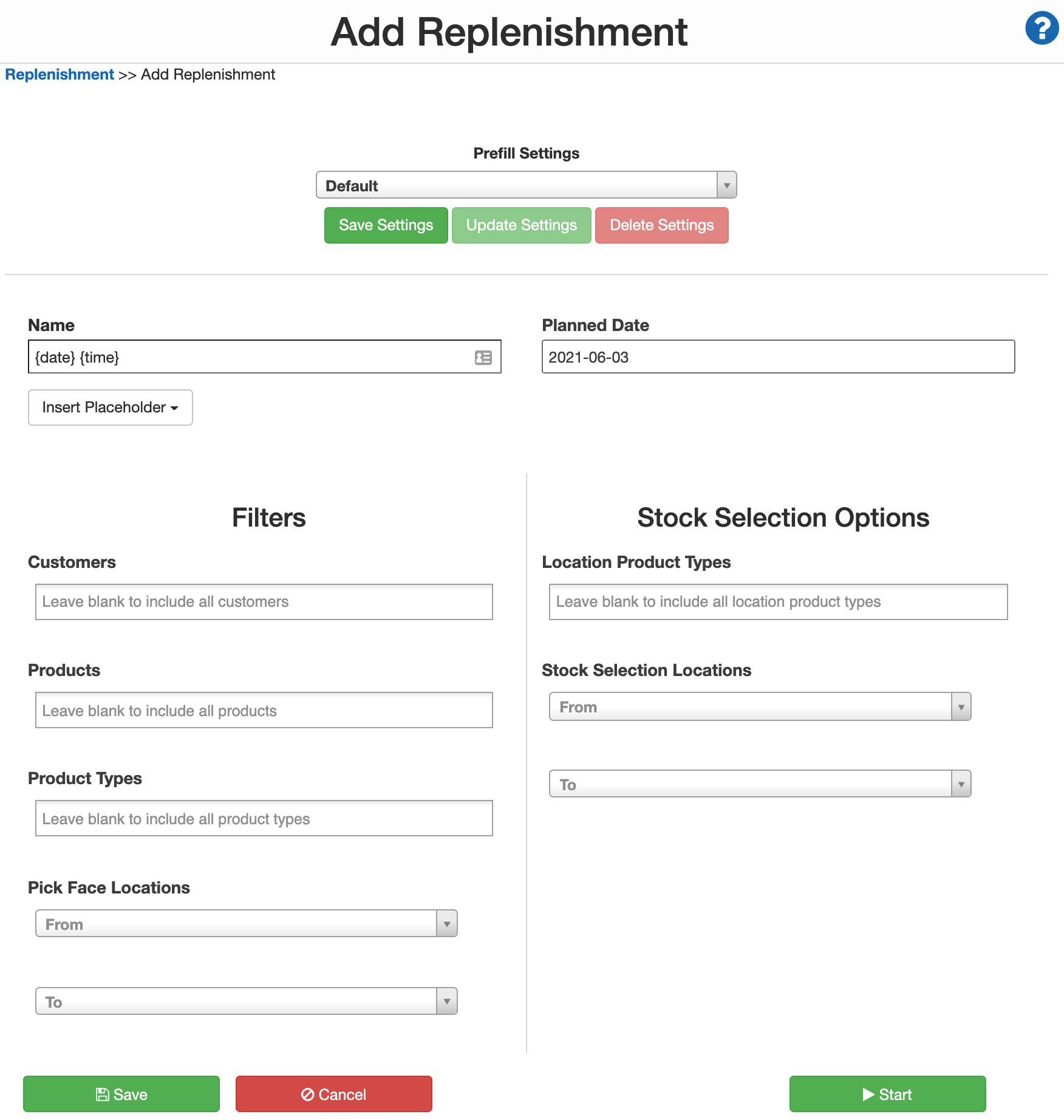Click the Customers filter input field
The height and width of the screenshot is (1120, 1064).
click(264, 601)
